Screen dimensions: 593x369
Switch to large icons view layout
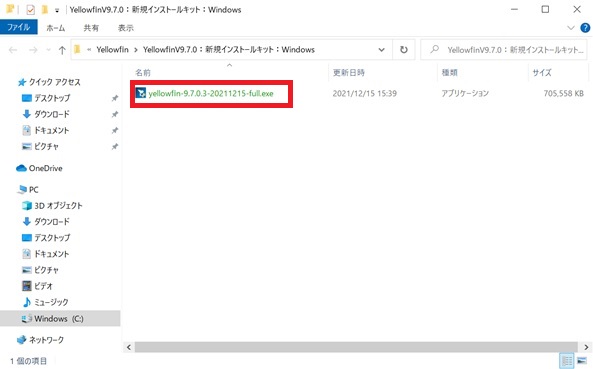(582, 361)
